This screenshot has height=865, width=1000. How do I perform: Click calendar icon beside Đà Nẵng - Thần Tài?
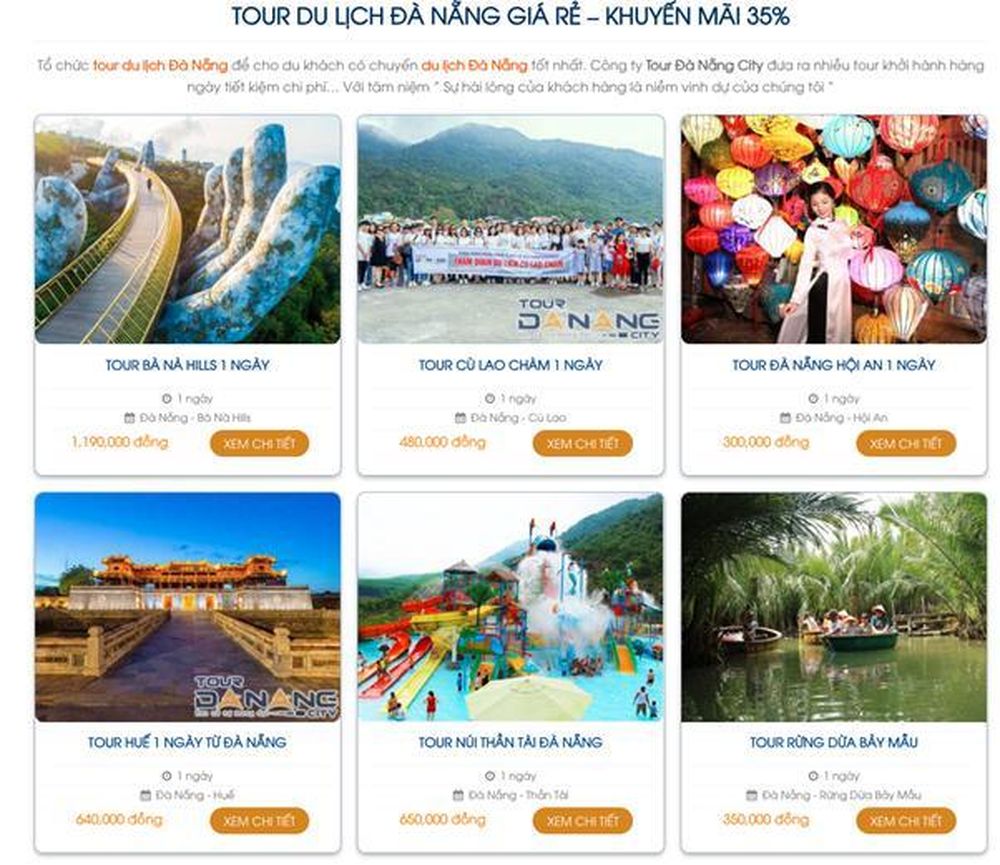click(x=458, y=795)
